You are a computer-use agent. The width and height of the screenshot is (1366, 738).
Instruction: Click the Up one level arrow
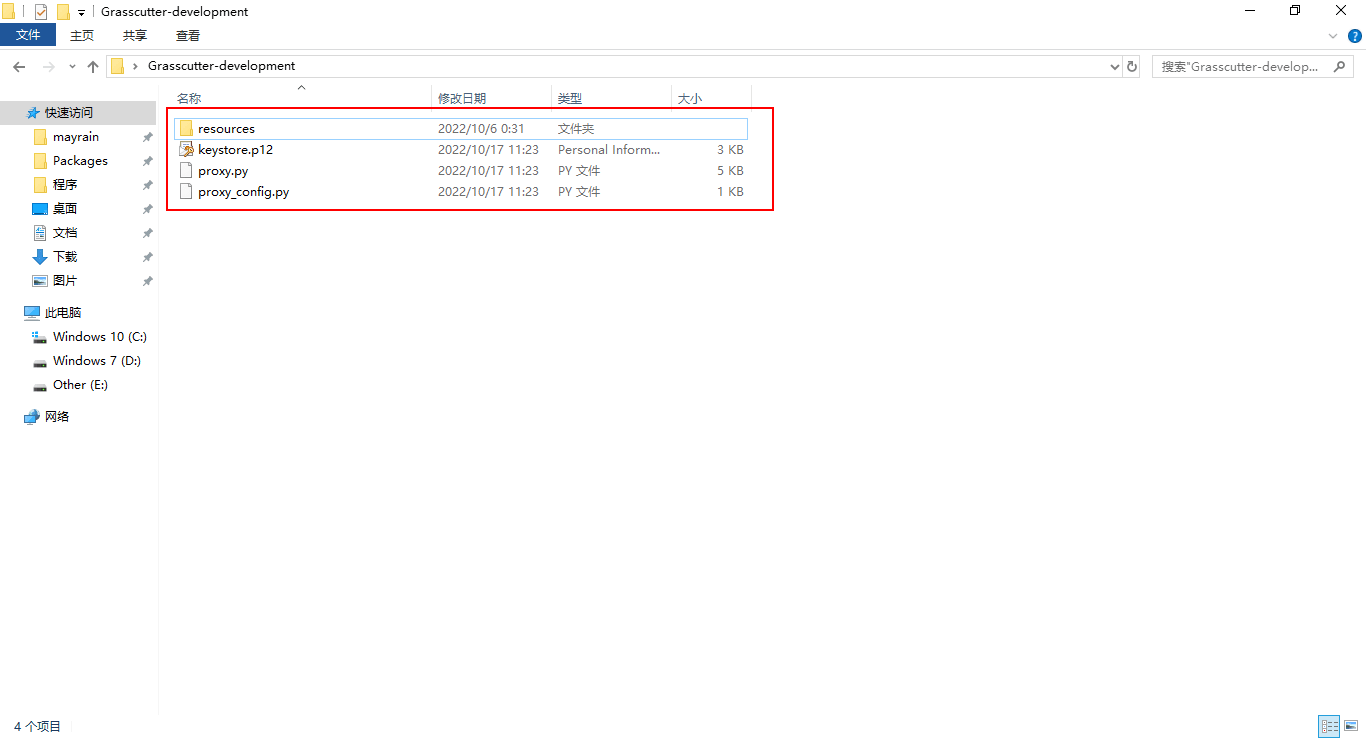click(93, 66)
